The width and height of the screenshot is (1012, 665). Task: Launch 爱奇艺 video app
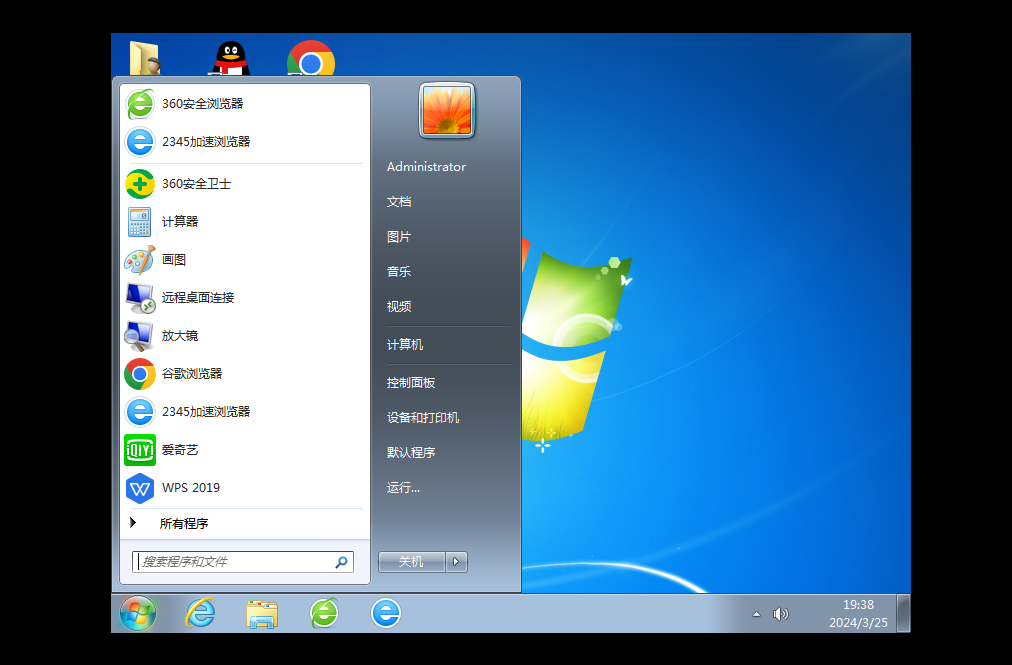245,451
